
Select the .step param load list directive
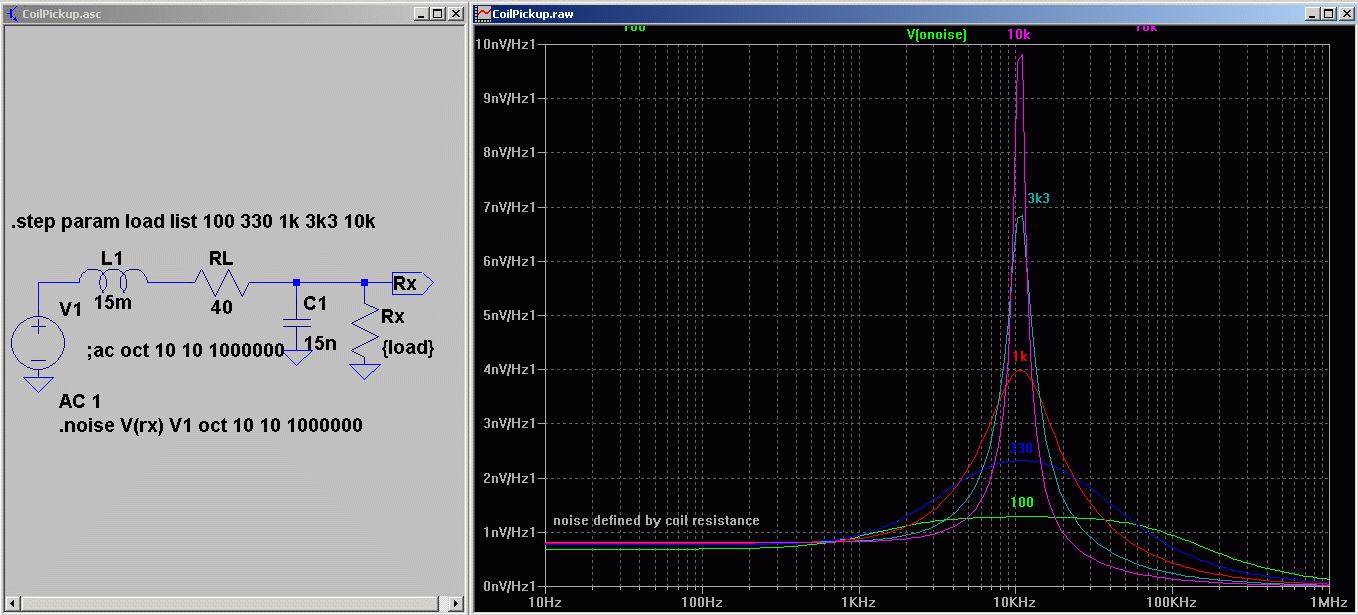pyautogui.click(x=193, y=222)
